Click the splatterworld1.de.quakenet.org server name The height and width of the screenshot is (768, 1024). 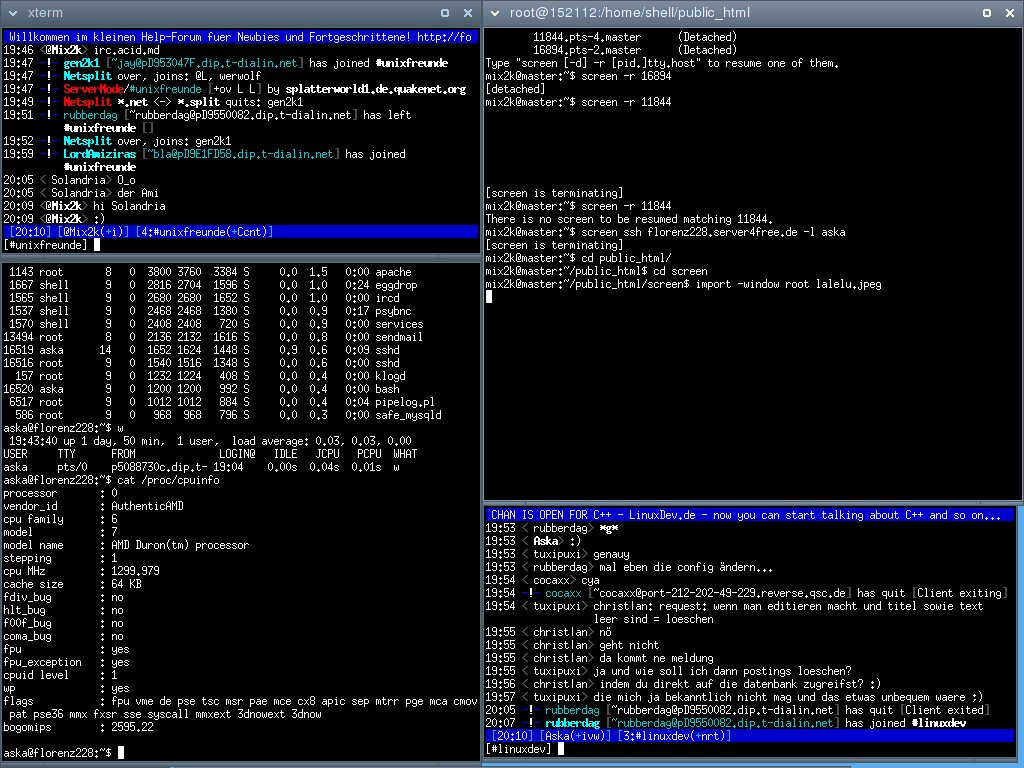click(375, 89)
